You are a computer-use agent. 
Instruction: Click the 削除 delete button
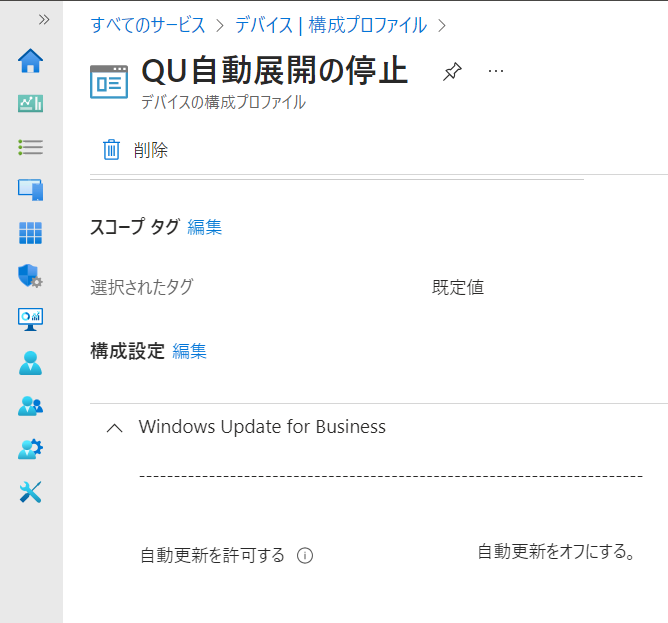click(x=136, y=151)
